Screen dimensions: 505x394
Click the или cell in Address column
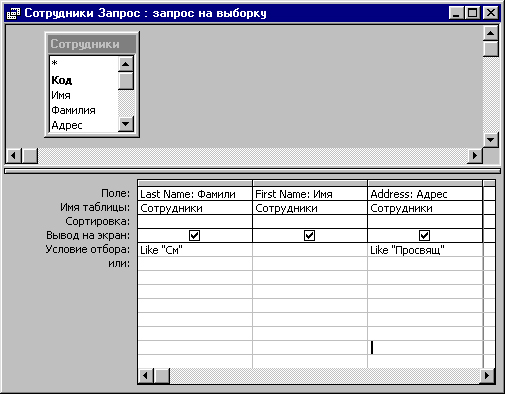(x=425, y=264)
